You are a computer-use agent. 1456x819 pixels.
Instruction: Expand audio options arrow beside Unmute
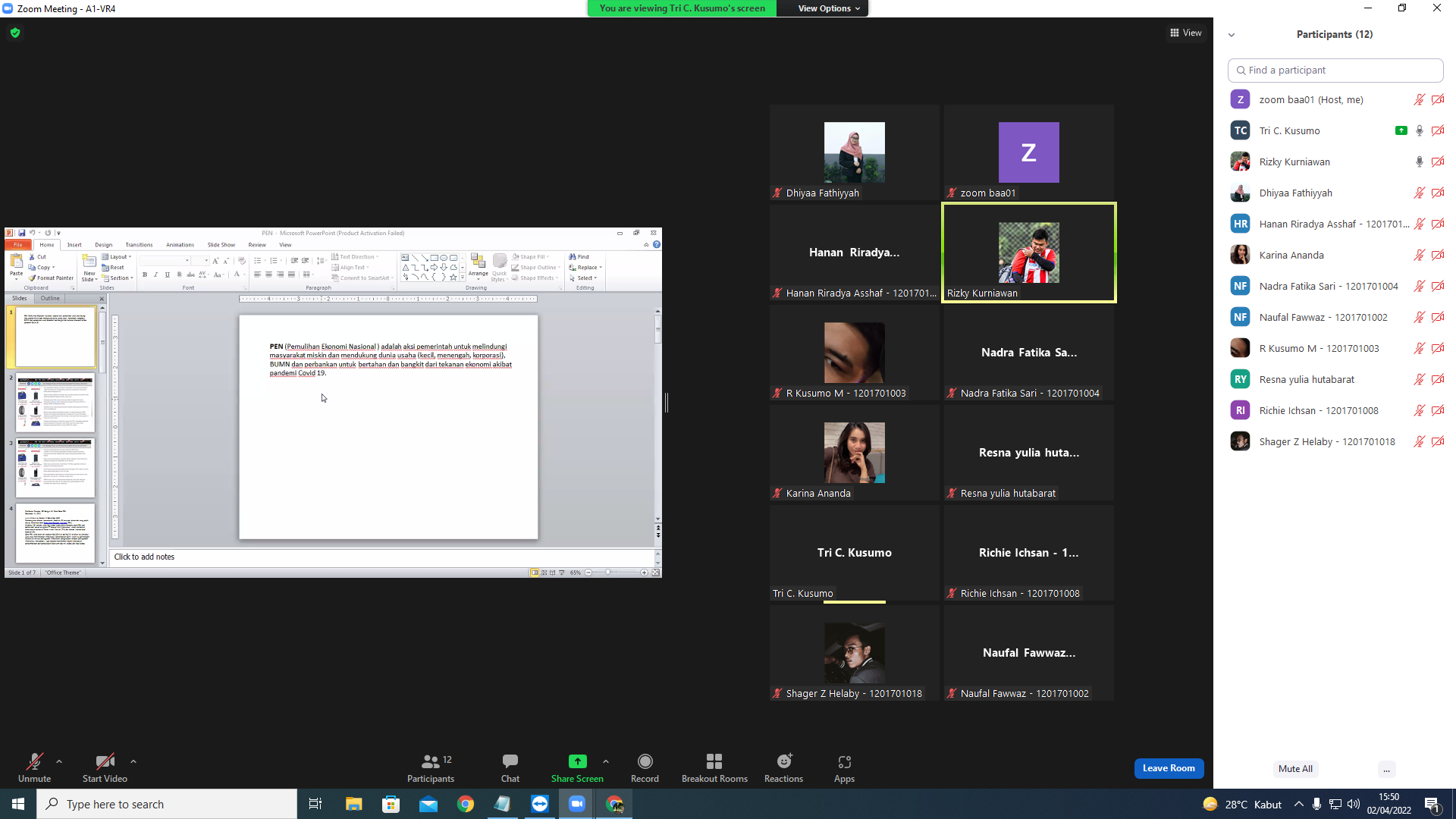[59, 761]
